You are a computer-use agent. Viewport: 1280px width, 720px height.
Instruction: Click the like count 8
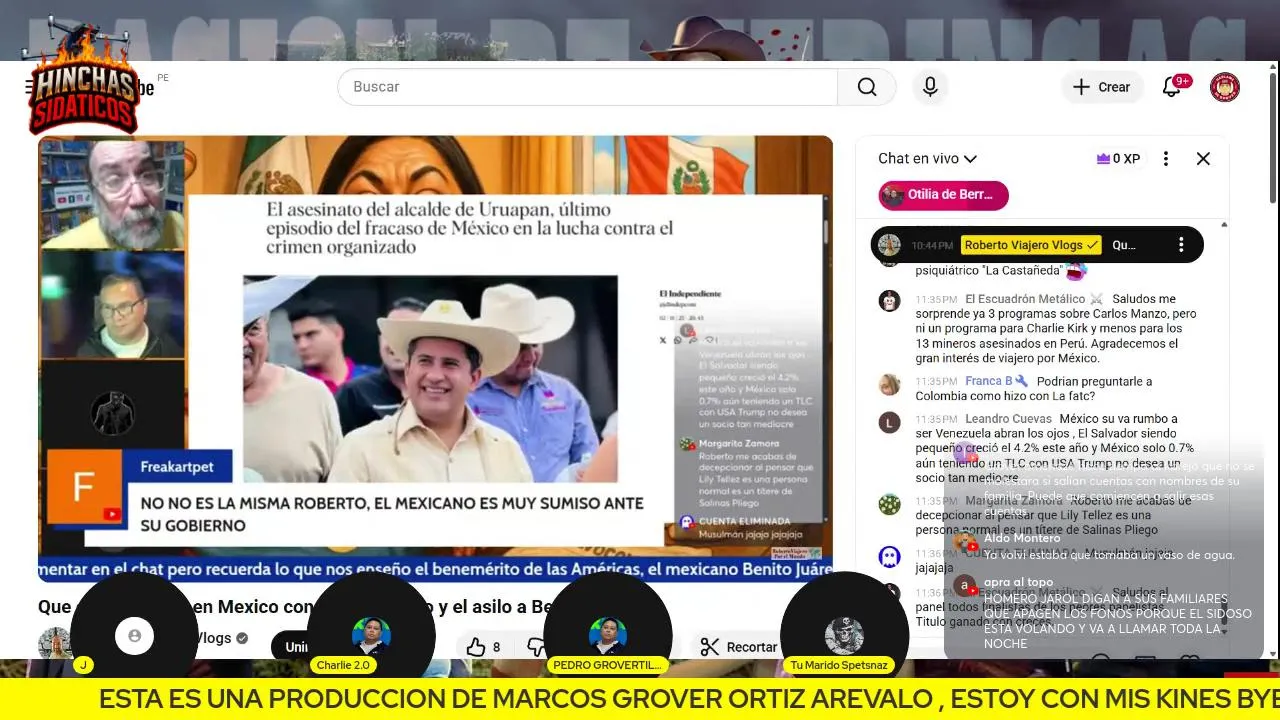click(496, 647)
